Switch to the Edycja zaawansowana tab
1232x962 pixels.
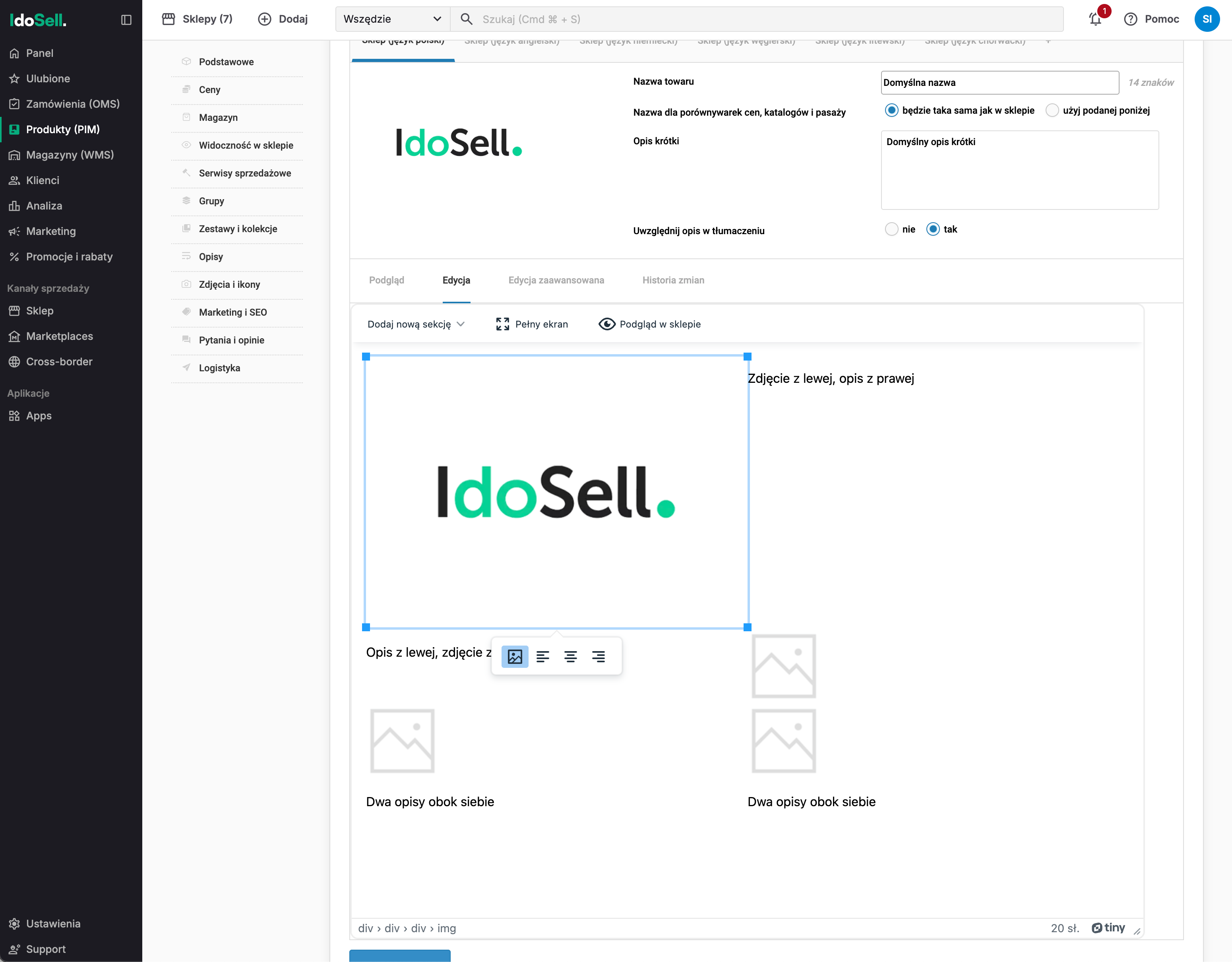tap(556, 280)
